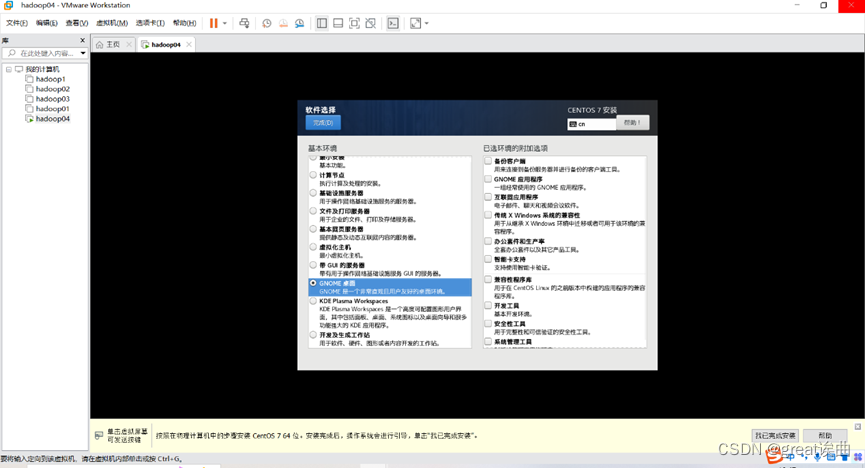The image size is (865, 468).
Task: Check the 互联网应用程序 checkbox
Action: tap(488, 197)
